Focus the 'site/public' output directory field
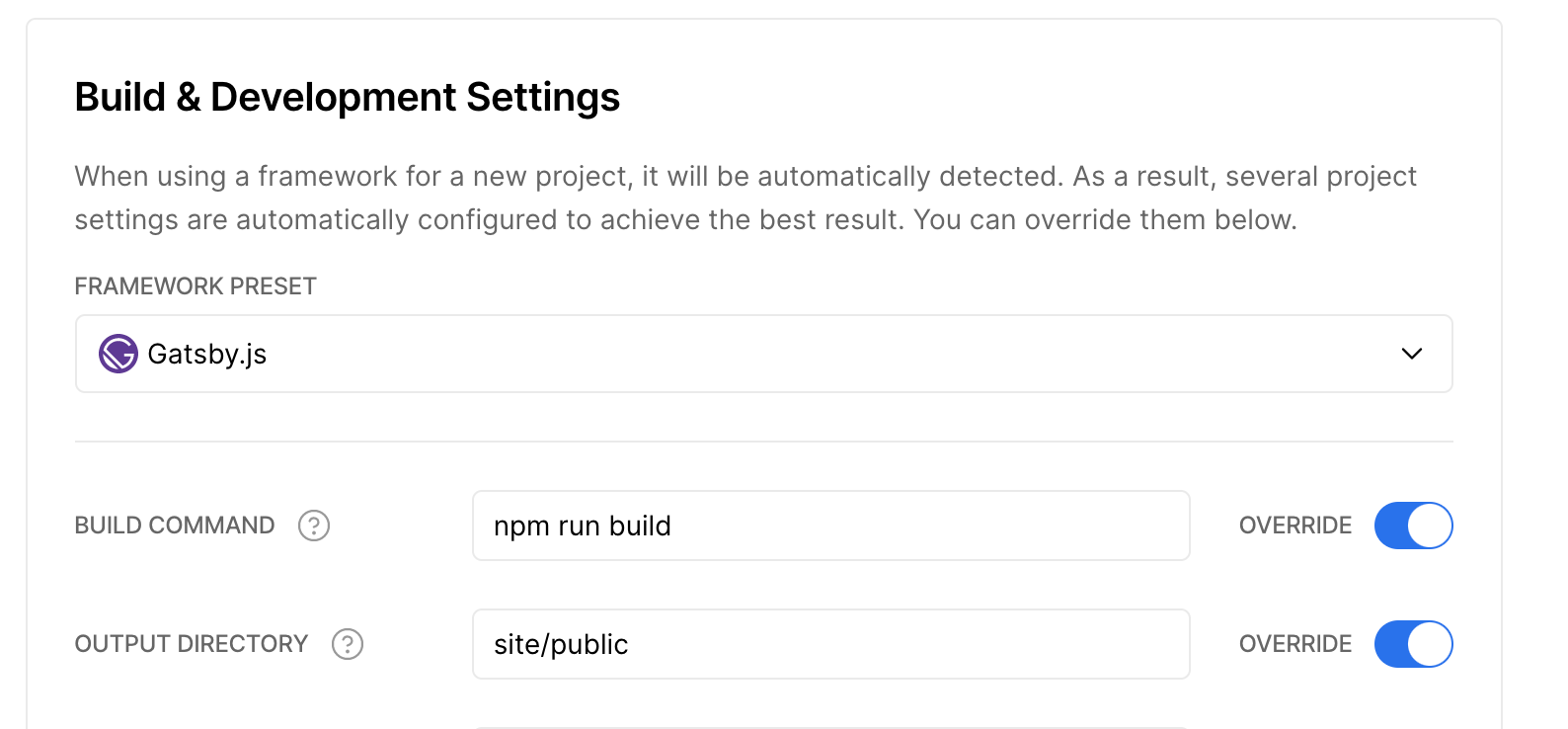Image resolution: width=1568 pixels, height=729 pixels. pyautogui.click(x=831, y=644)
